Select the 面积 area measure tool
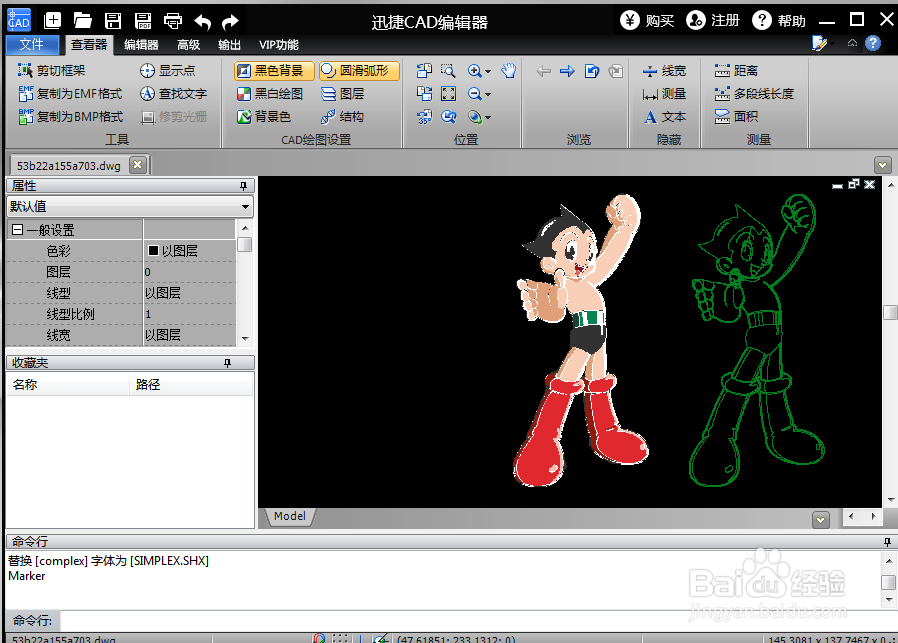Viewport: 898px width, 643px height. (x=736, y=116)
